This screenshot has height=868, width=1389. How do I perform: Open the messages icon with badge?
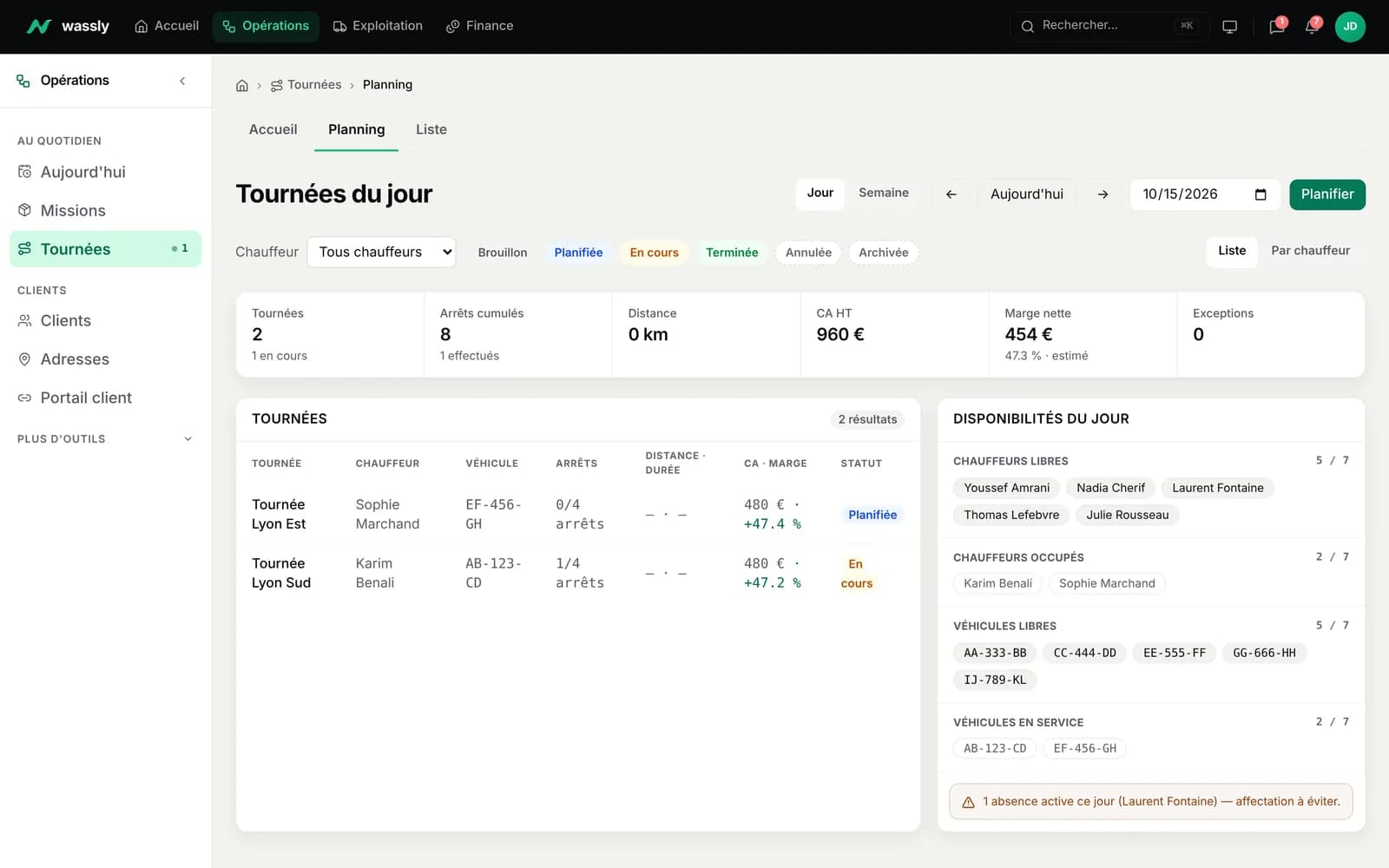coord(1277,27)
